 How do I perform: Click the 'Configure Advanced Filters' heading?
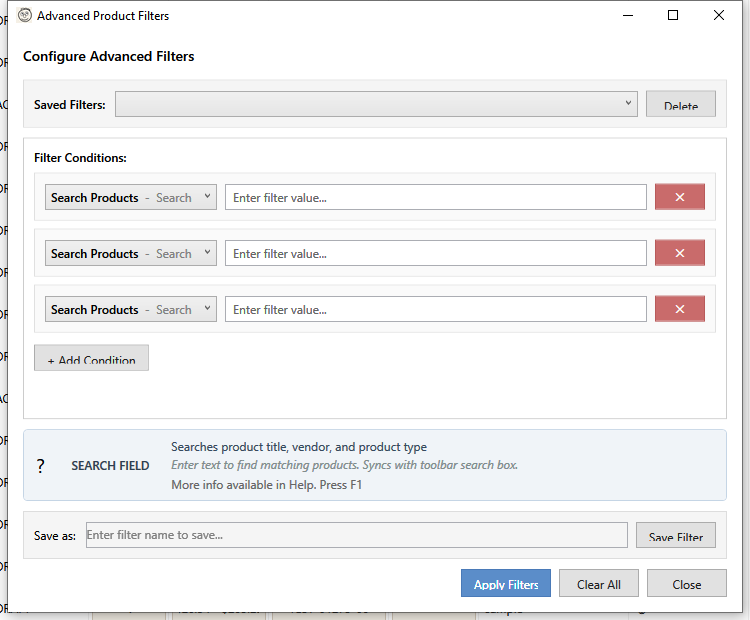tap(109, 56)
